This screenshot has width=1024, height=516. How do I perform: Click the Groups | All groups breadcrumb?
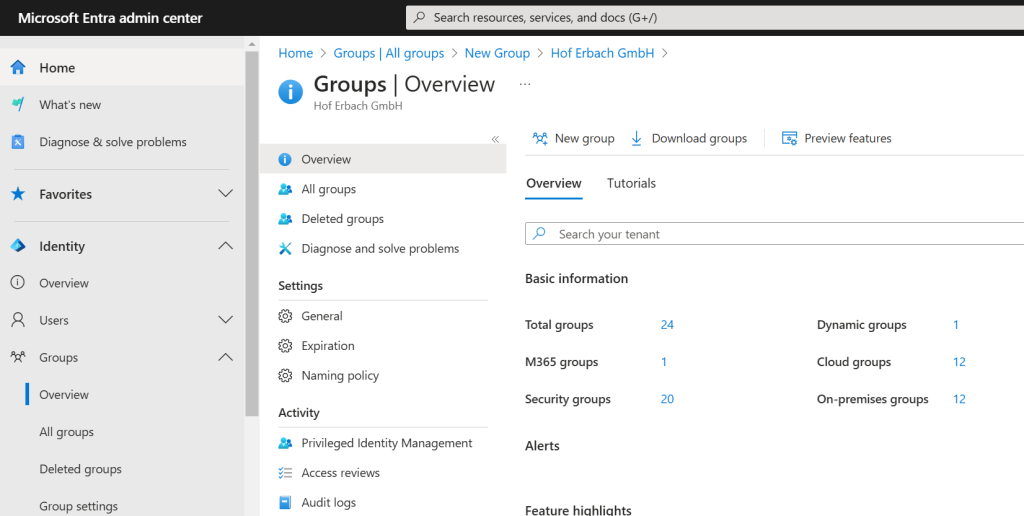(389, 53)
